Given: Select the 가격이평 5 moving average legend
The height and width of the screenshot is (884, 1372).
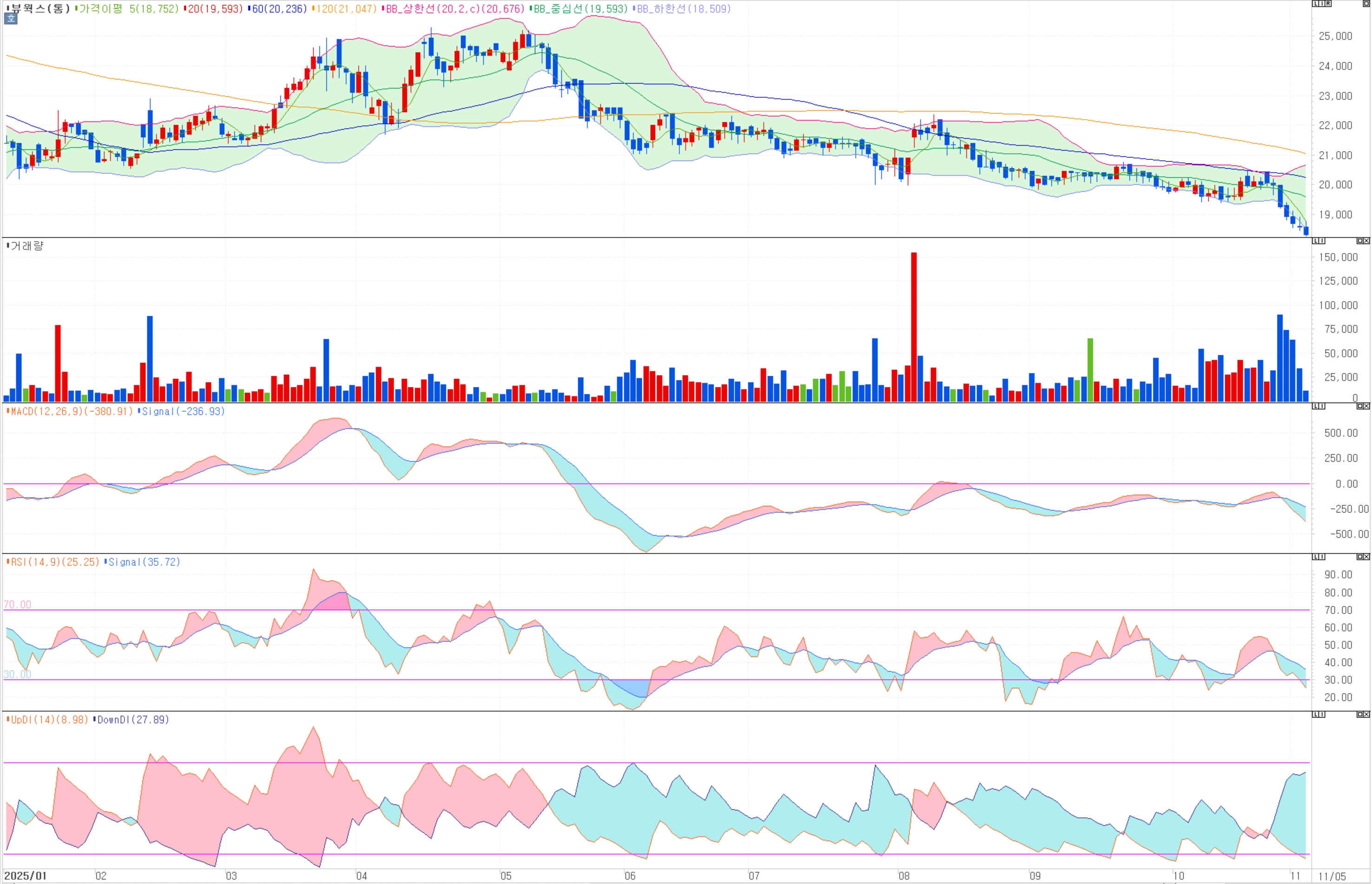Looking at the screenshot, I should (x=127, y=9).
